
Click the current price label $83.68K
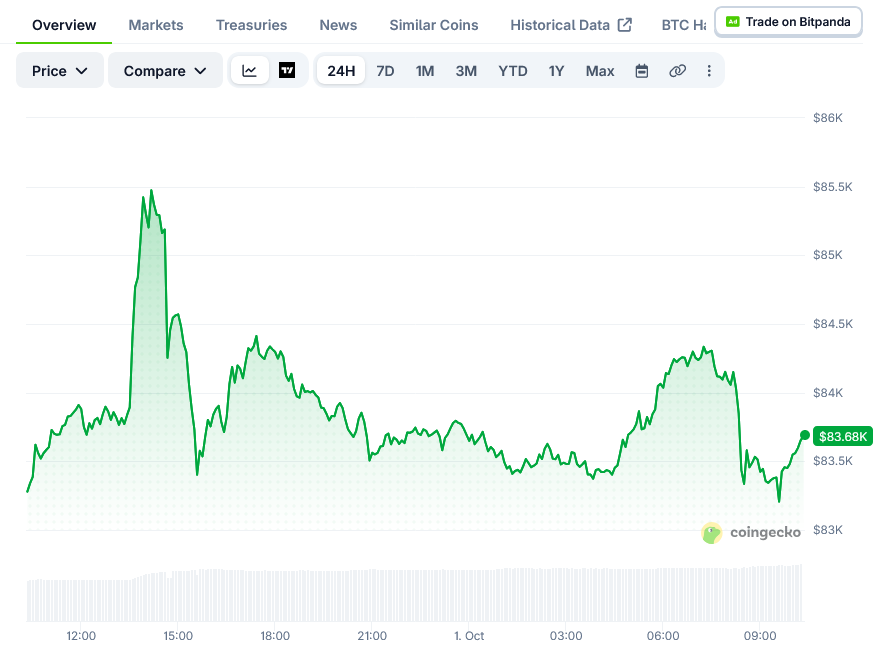coord(843,436)
